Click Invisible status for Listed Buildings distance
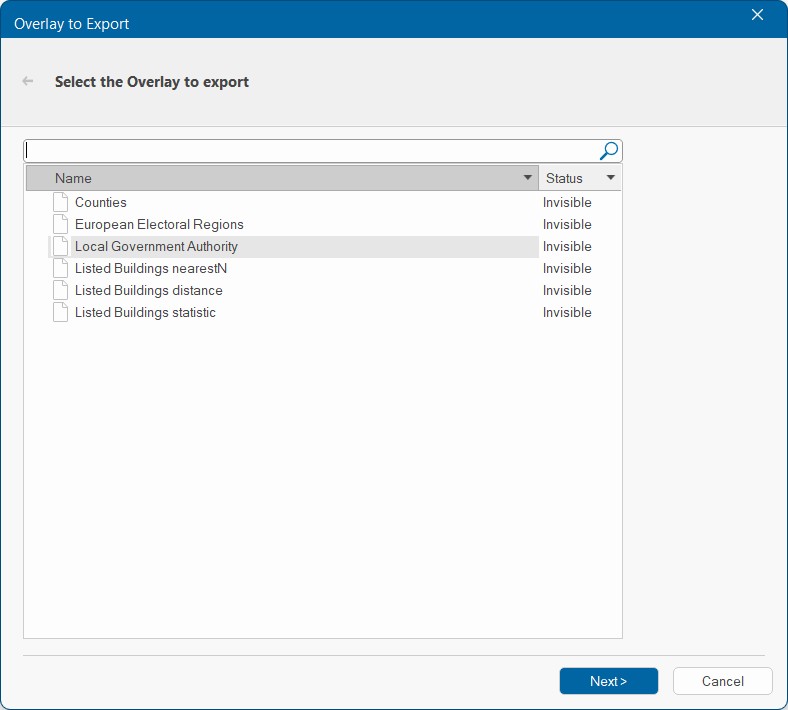Screen dimensions: 788x710 click(567, 290)
